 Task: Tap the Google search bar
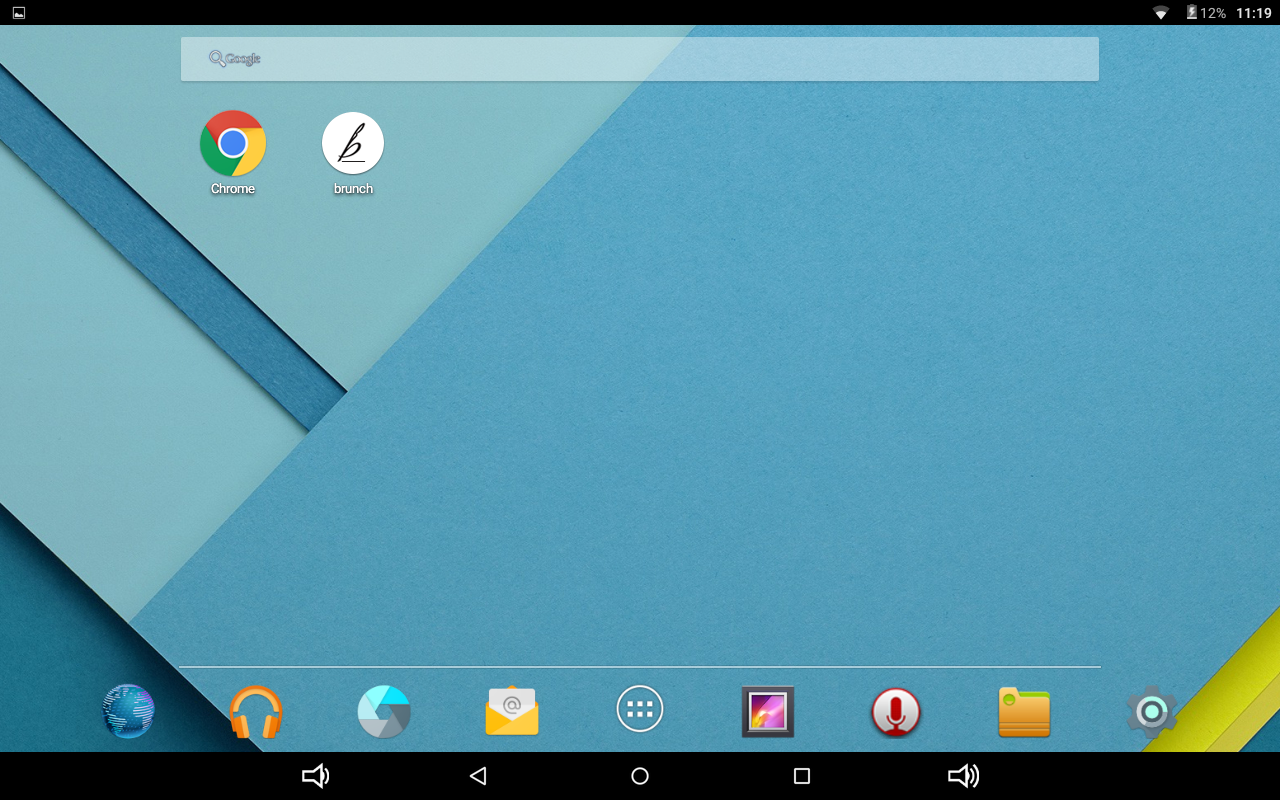pyautogui.click(x=639, y=58)
